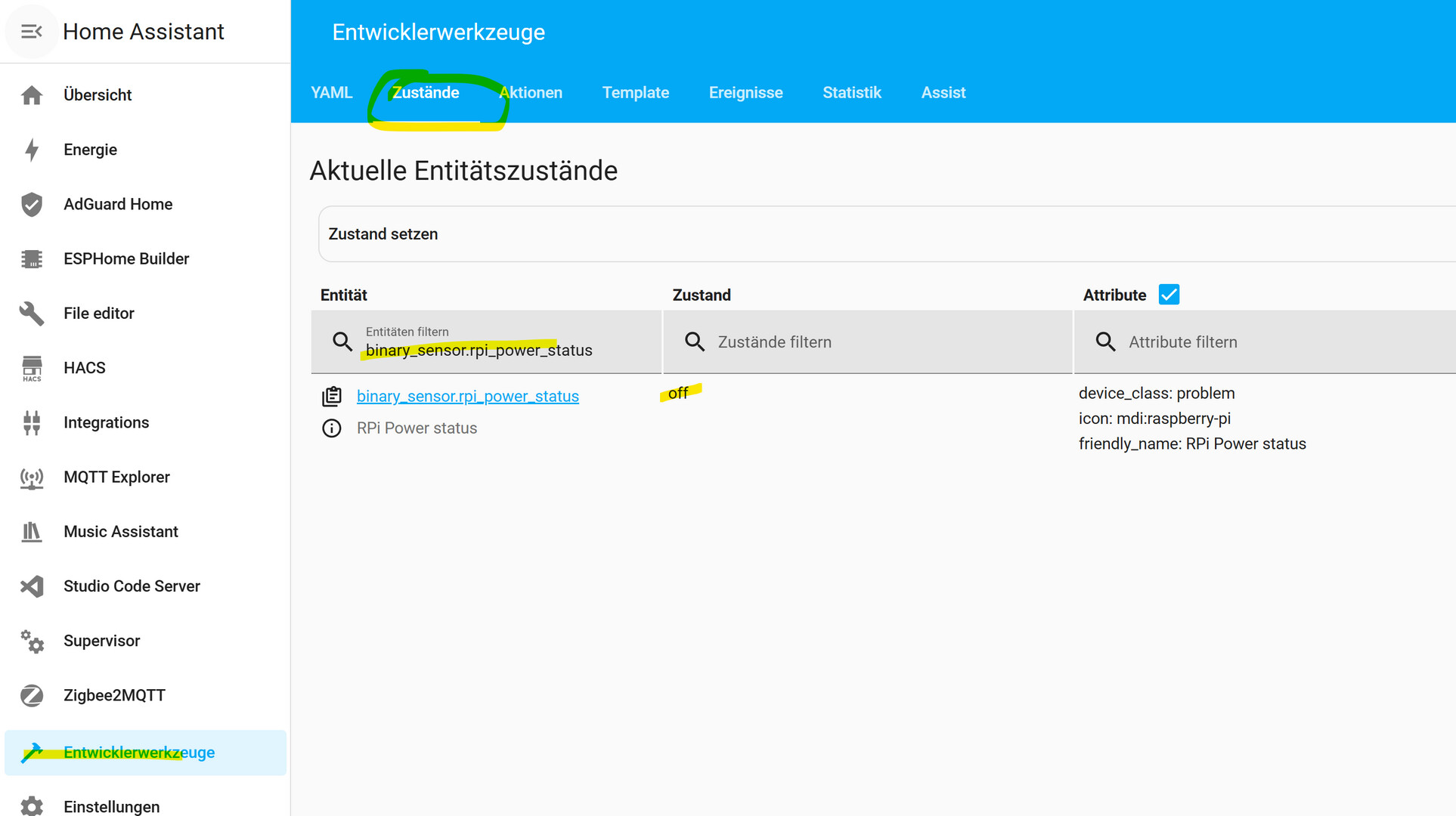Open the Zigbee2MQTT icon
This screenshot has width=1456, height=816.
32,695
